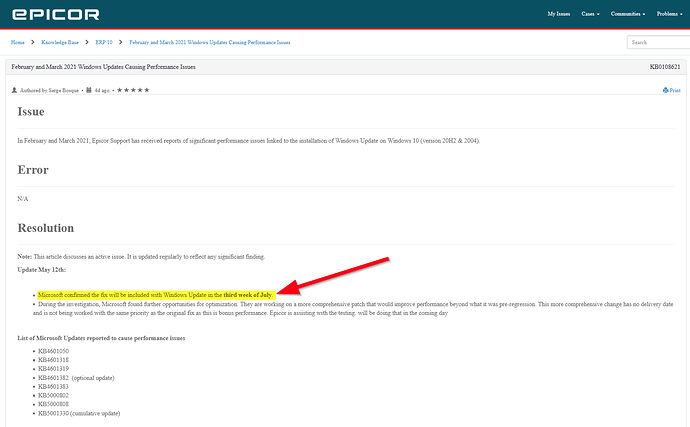The width and height of the screenshot is (690, 427).
Task: Expand the Cases dropdown menu
Action: click(590, 14)
